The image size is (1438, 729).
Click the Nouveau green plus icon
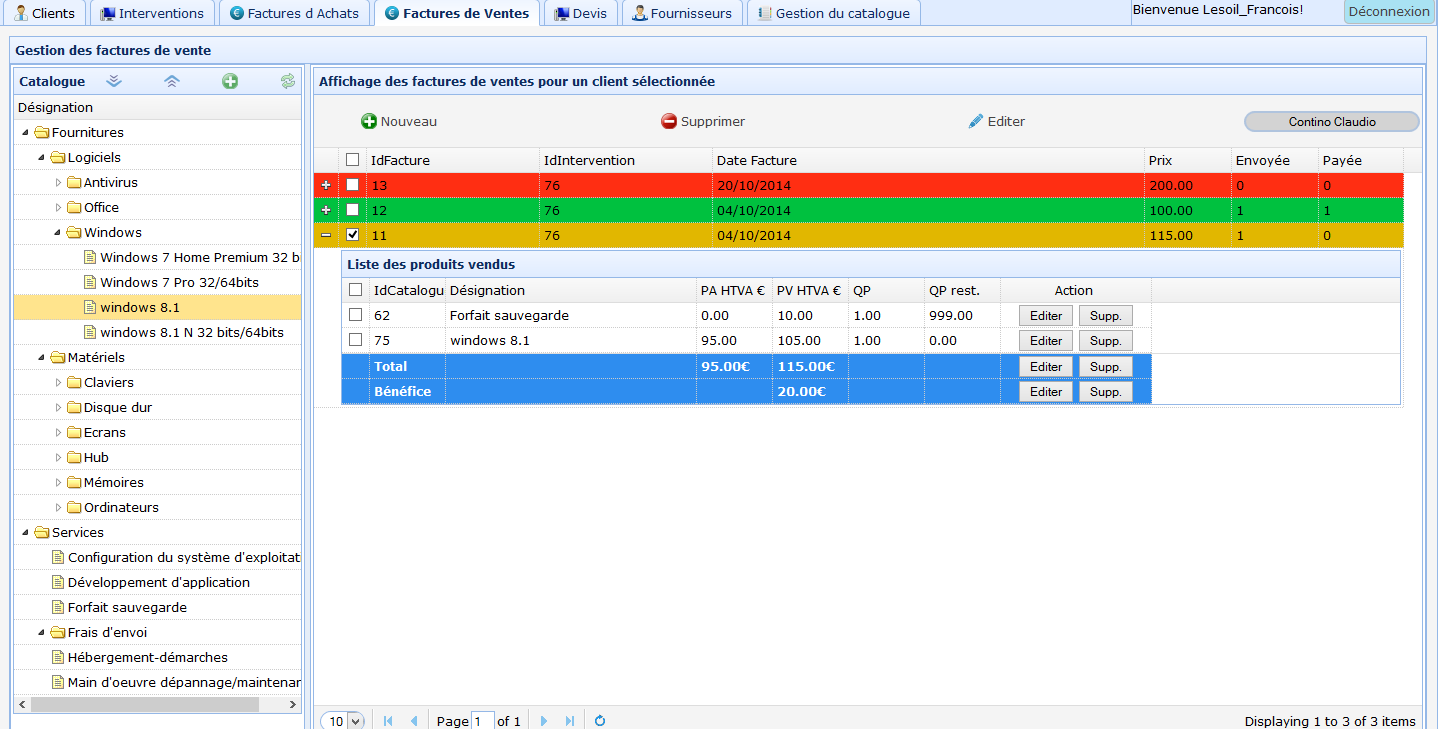(x=369, y=121)
